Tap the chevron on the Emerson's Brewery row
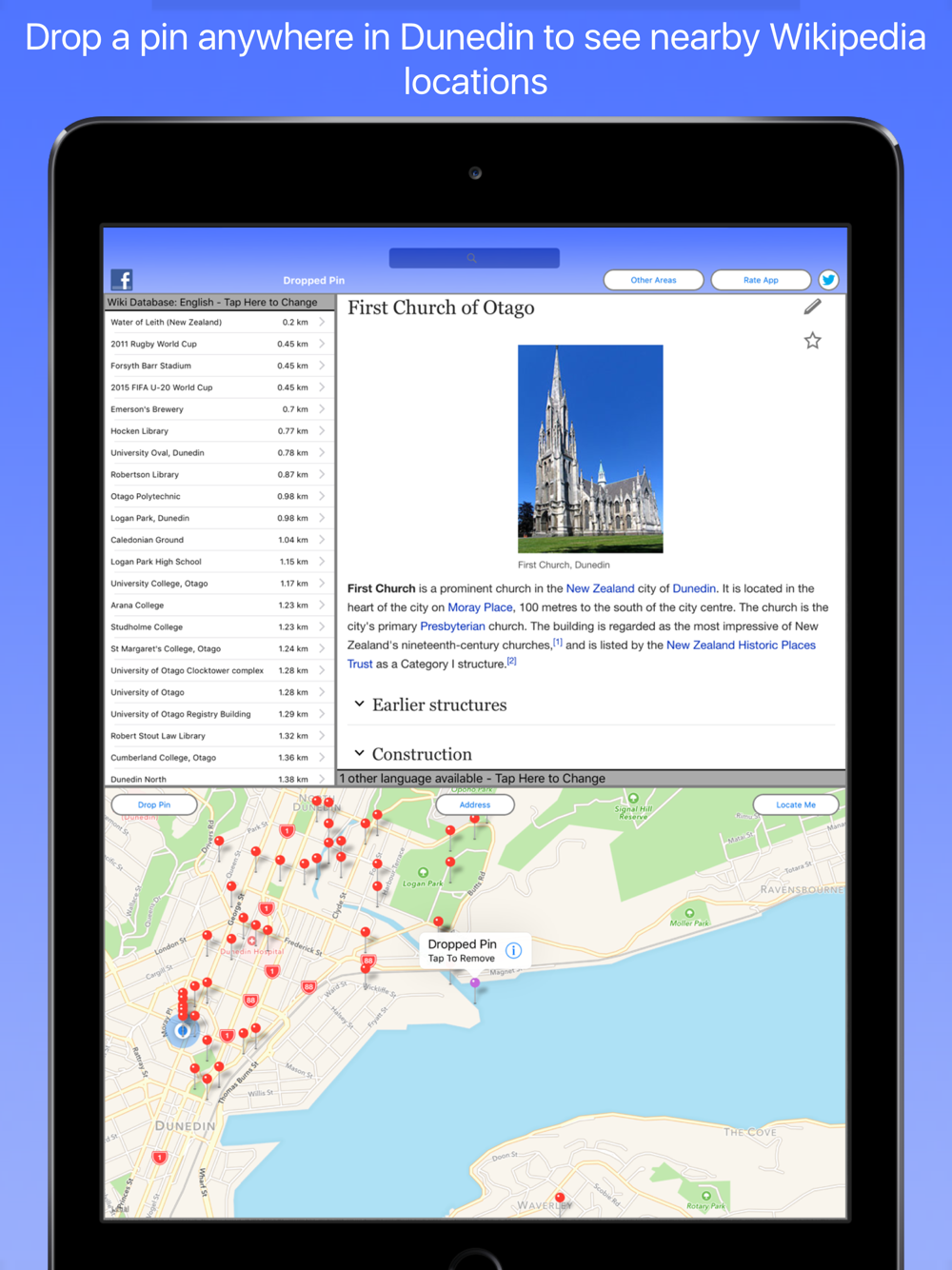 tap(322, 409)
